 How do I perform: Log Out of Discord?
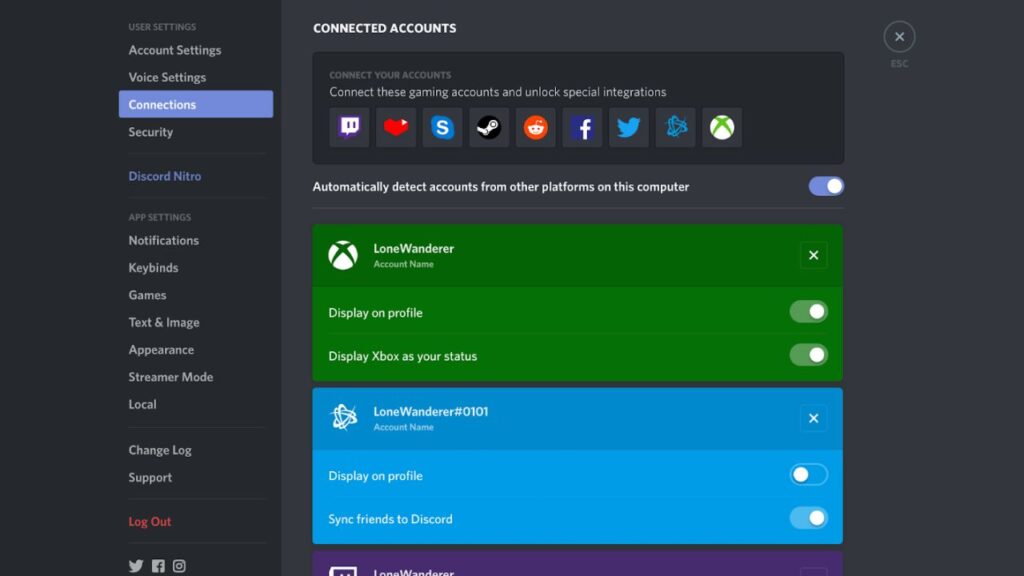coord(150,521)
